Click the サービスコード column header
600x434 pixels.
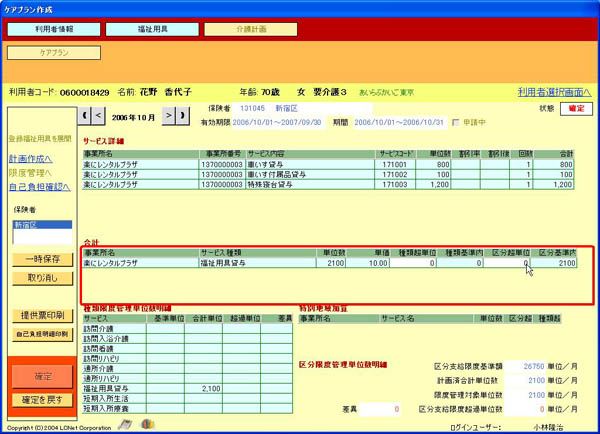pos(396,154)
